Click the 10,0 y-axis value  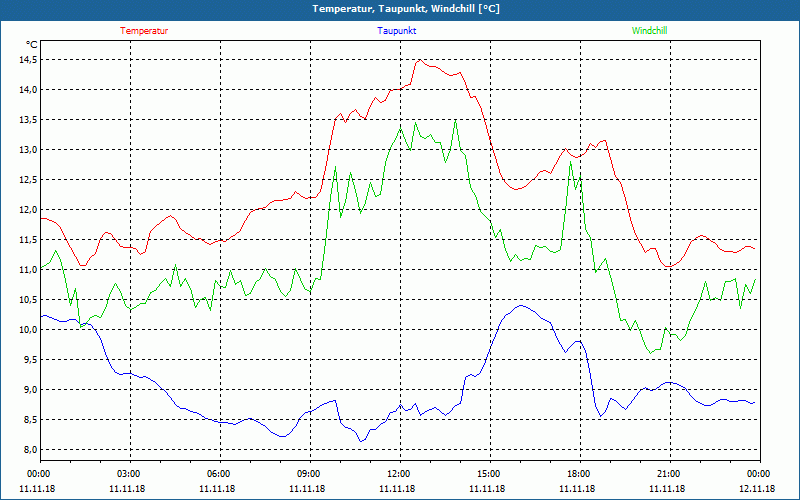(28, 330)
